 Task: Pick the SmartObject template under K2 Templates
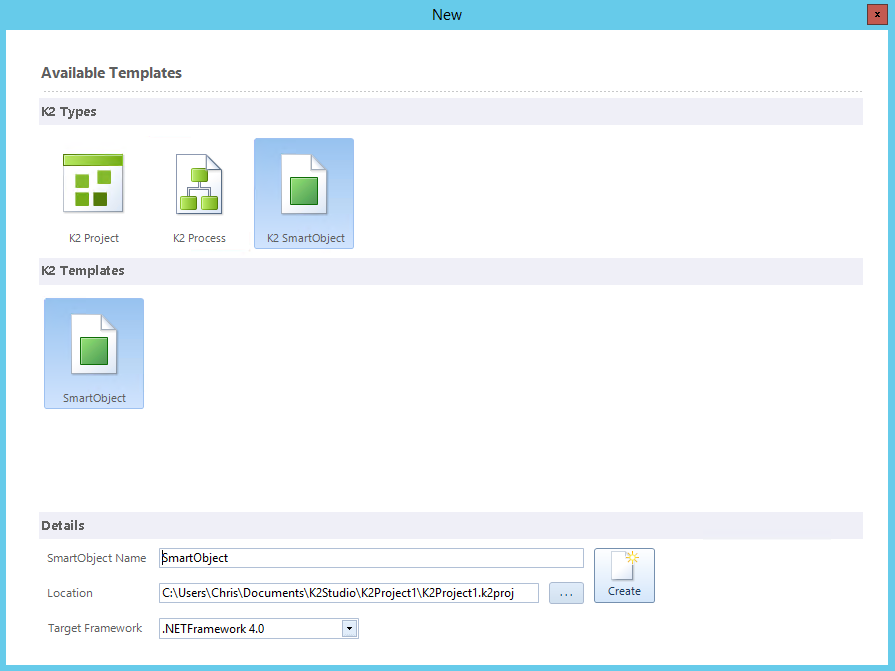94,353
